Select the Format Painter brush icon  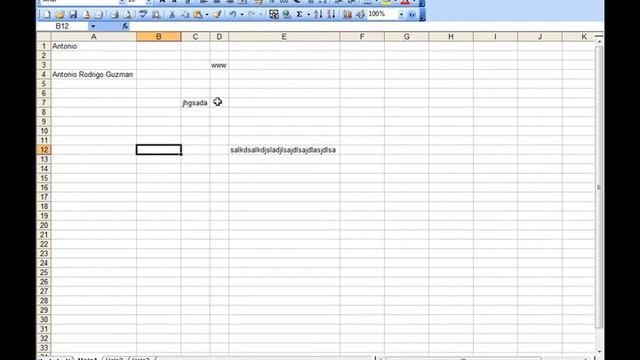coord(217,15)
